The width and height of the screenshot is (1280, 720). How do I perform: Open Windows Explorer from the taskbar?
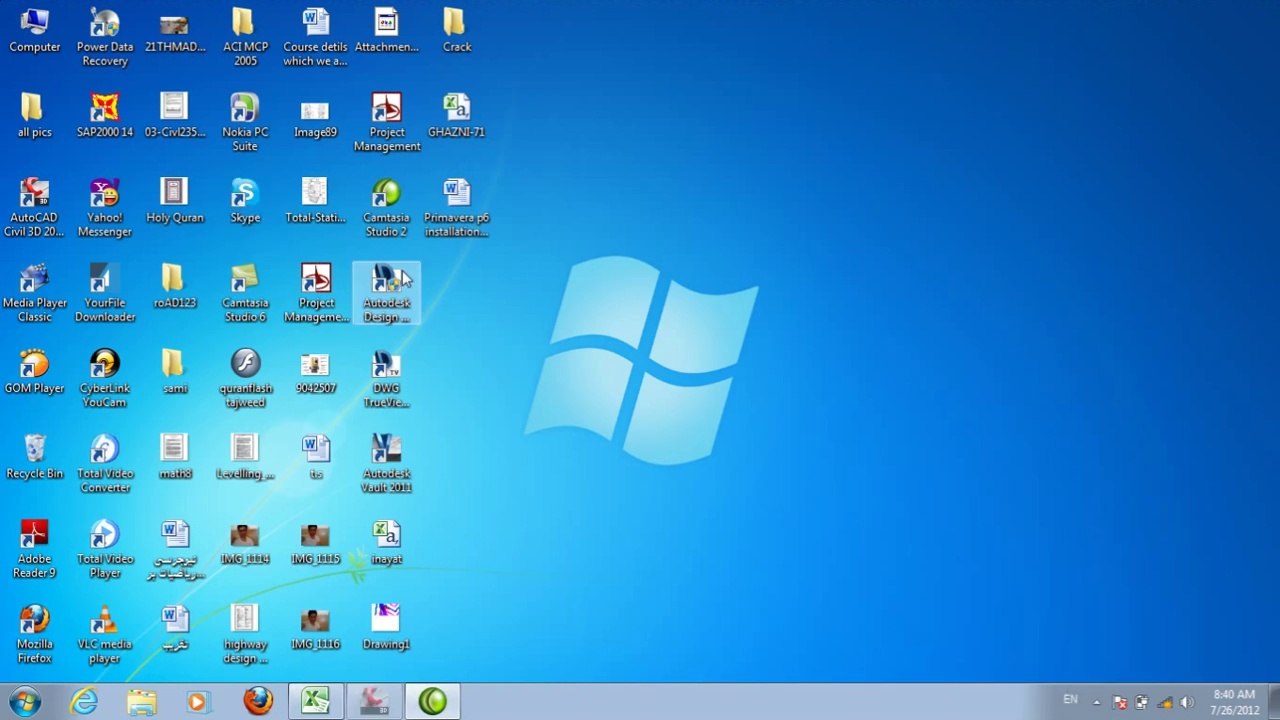pyautogui.click(x=142, y=701)
